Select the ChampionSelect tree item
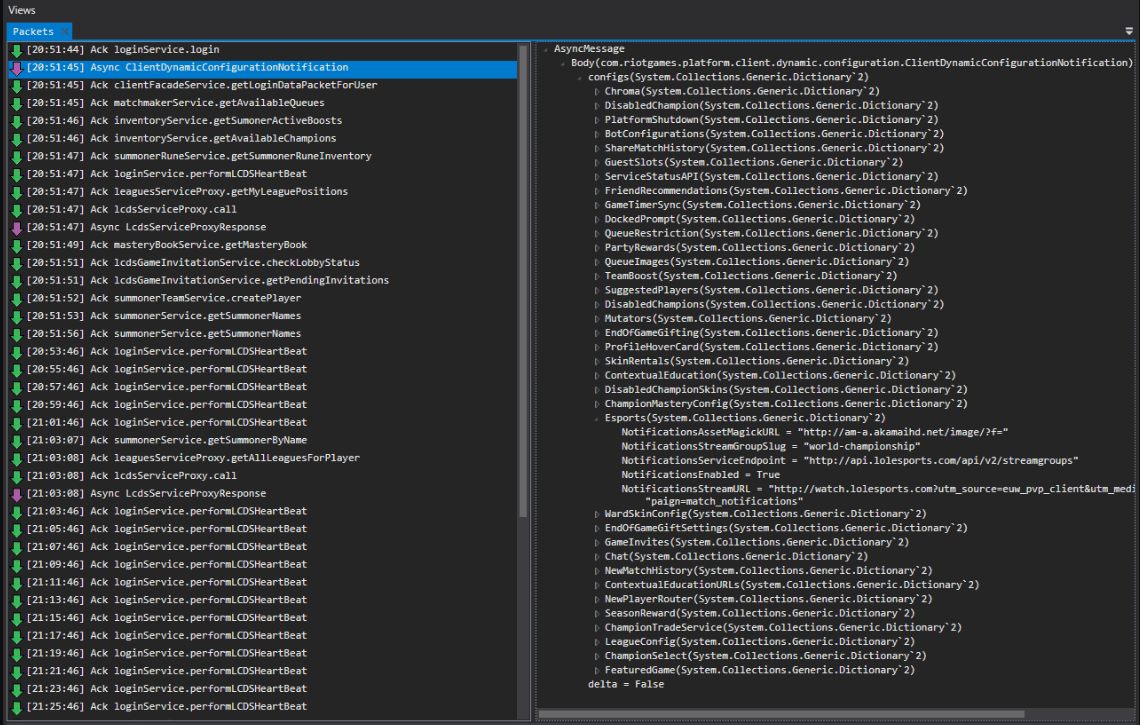This screenshot has width=1140, height=725. [x=765, y=656]
